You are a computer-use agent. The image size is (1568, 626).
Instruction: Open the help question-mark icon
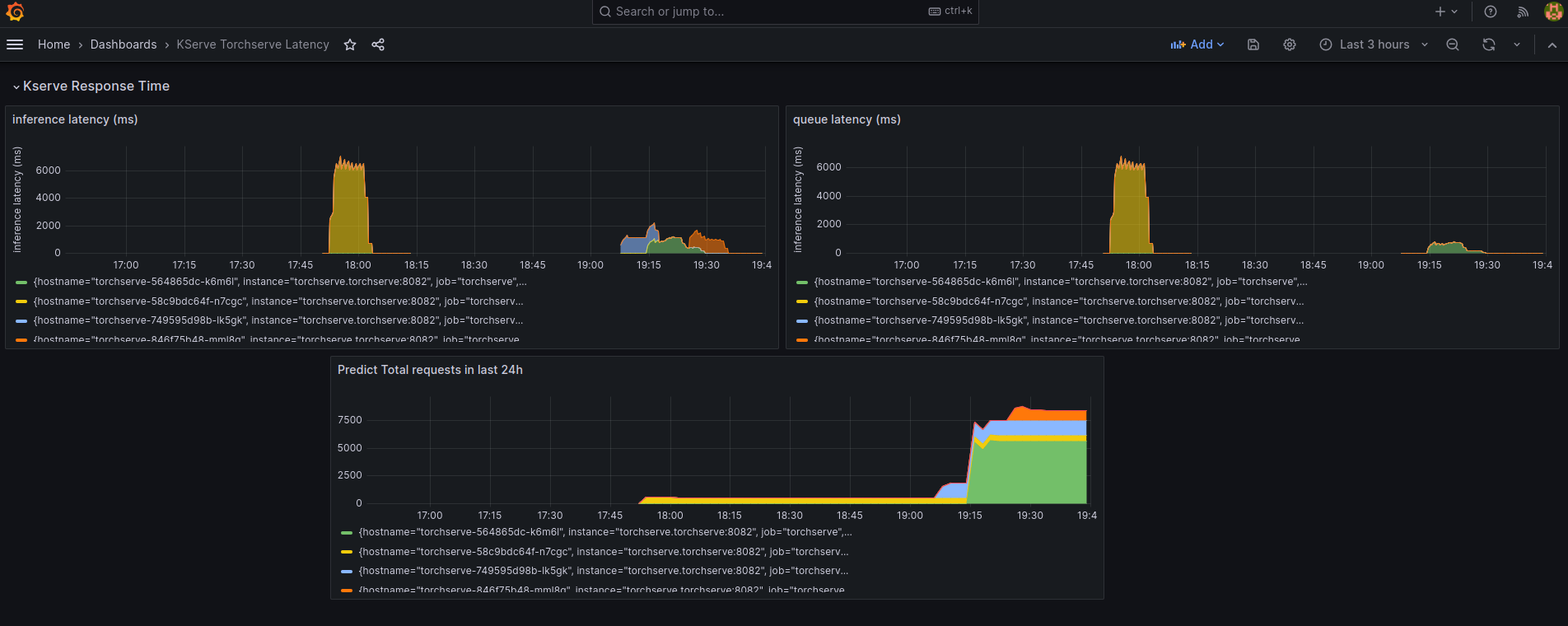[x=1491, y=12]
